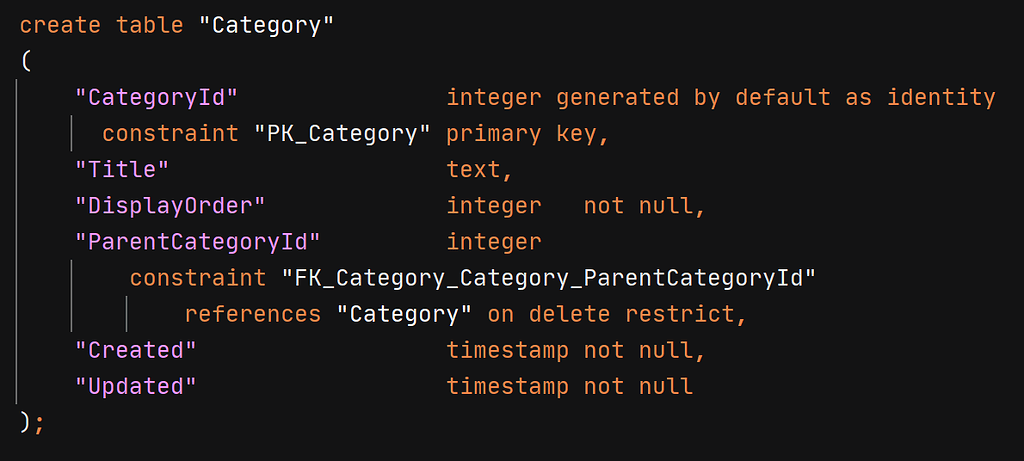Screen dimensions: 1024x461
Task: Click the "create" keyword on the first line
Action: (x=60, y=26)
